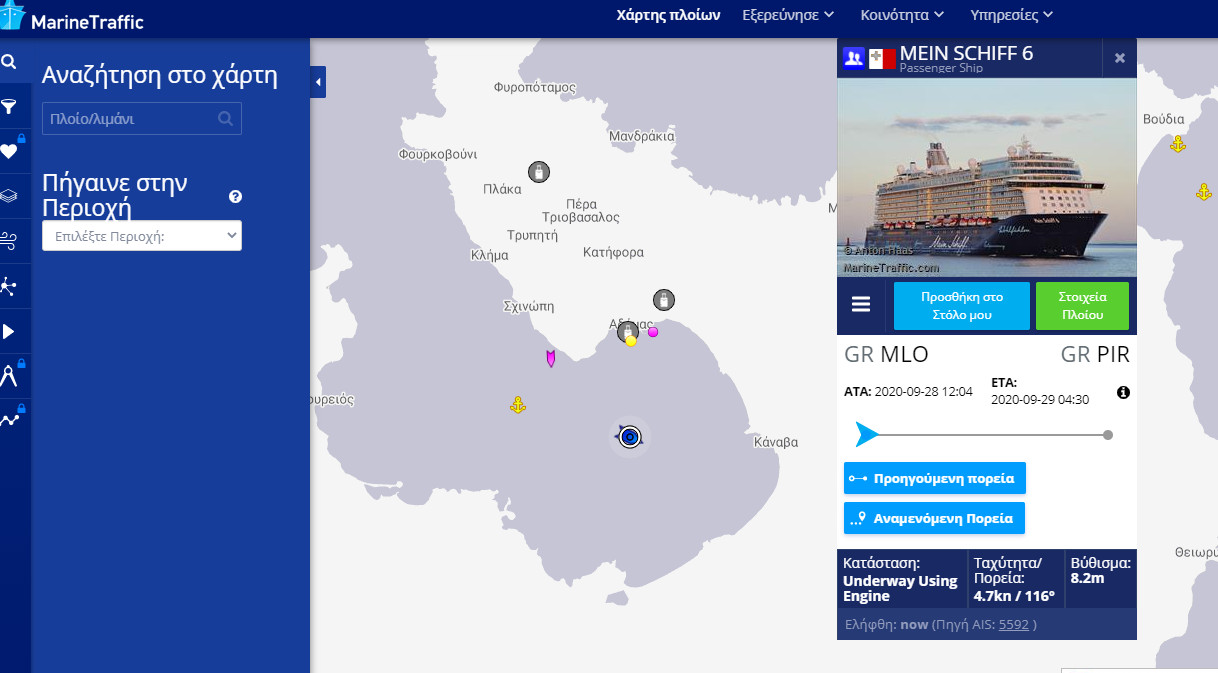Screen dimensions: 1218x673
Task: Click the Στοιχεία Πλοίου button
Action: [1082, 305]
